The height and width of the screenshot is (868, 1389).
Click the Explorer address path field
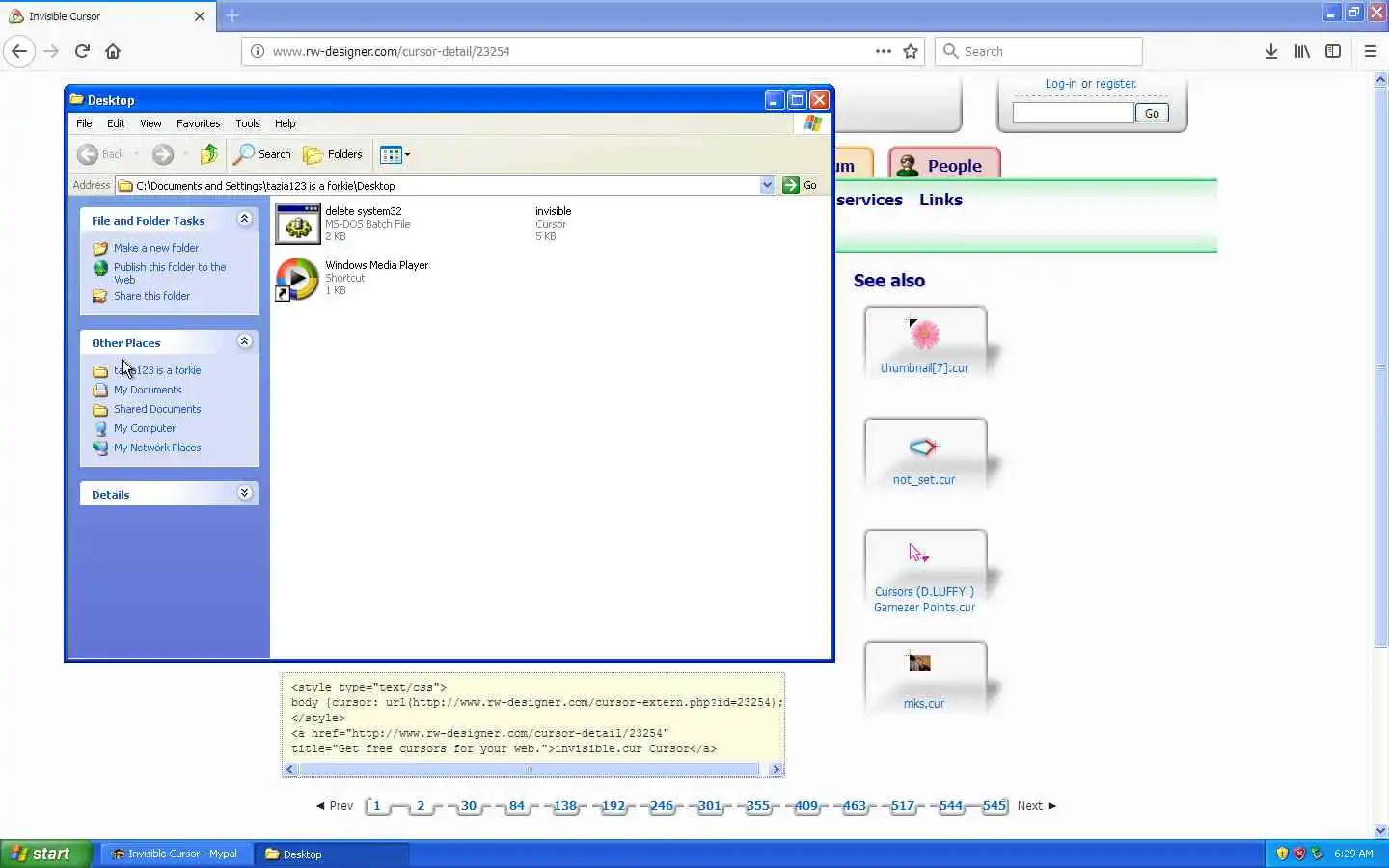[438, 185]
